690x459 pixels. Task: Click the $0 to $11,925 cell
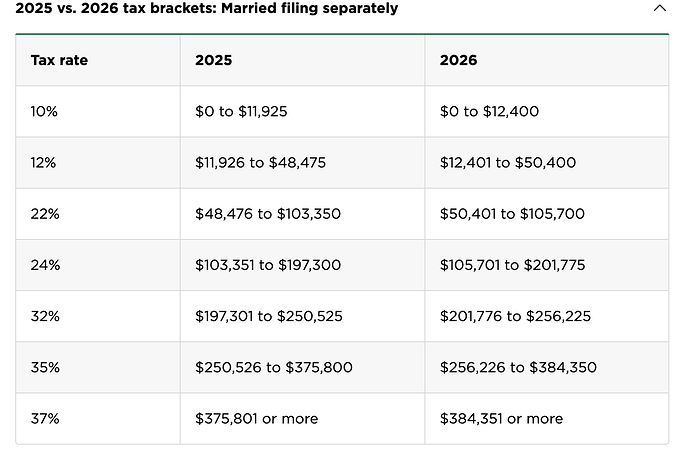241,111
